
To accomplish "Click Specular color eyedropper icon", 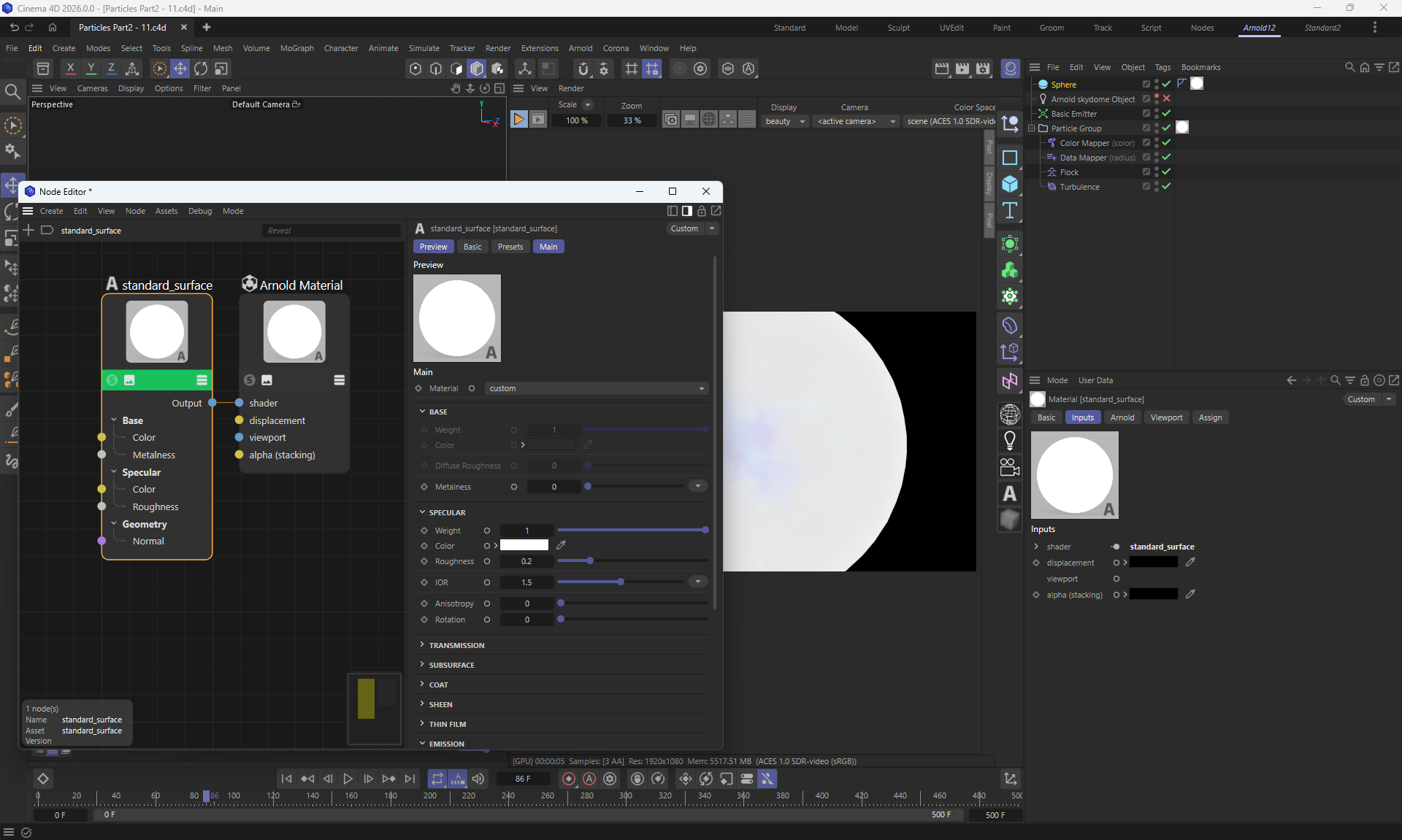I will coord(561,545).
